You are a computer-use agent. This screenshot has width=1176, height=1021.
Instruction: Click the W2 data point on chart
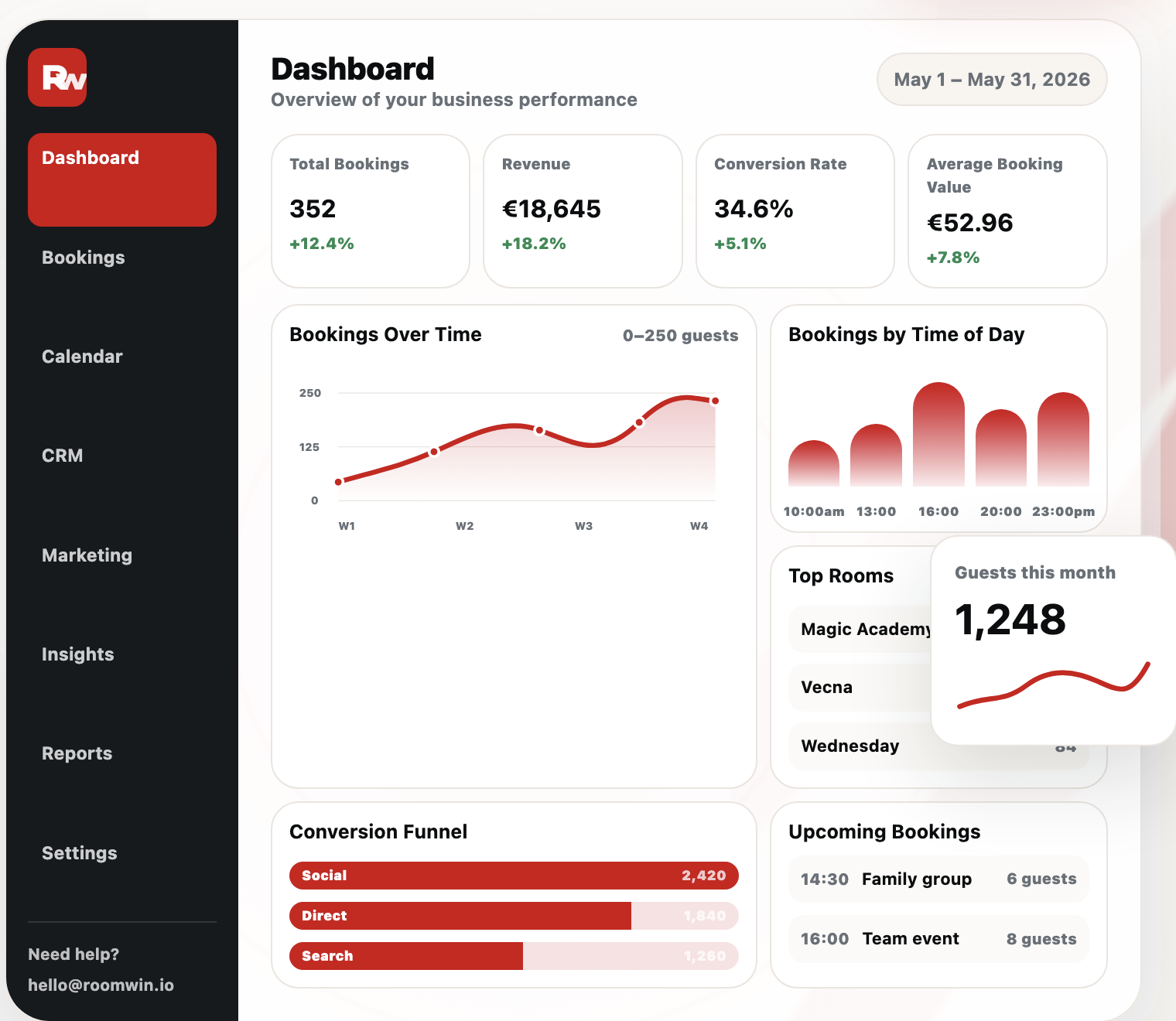[x=434, y=452]
